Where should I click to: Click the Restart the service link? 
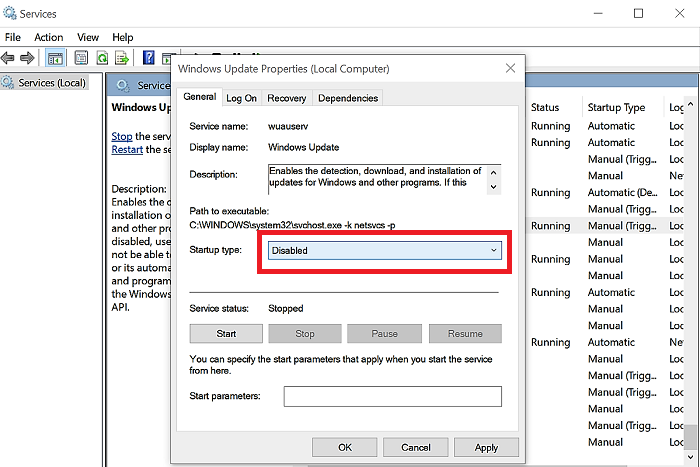tap(127, 150)
